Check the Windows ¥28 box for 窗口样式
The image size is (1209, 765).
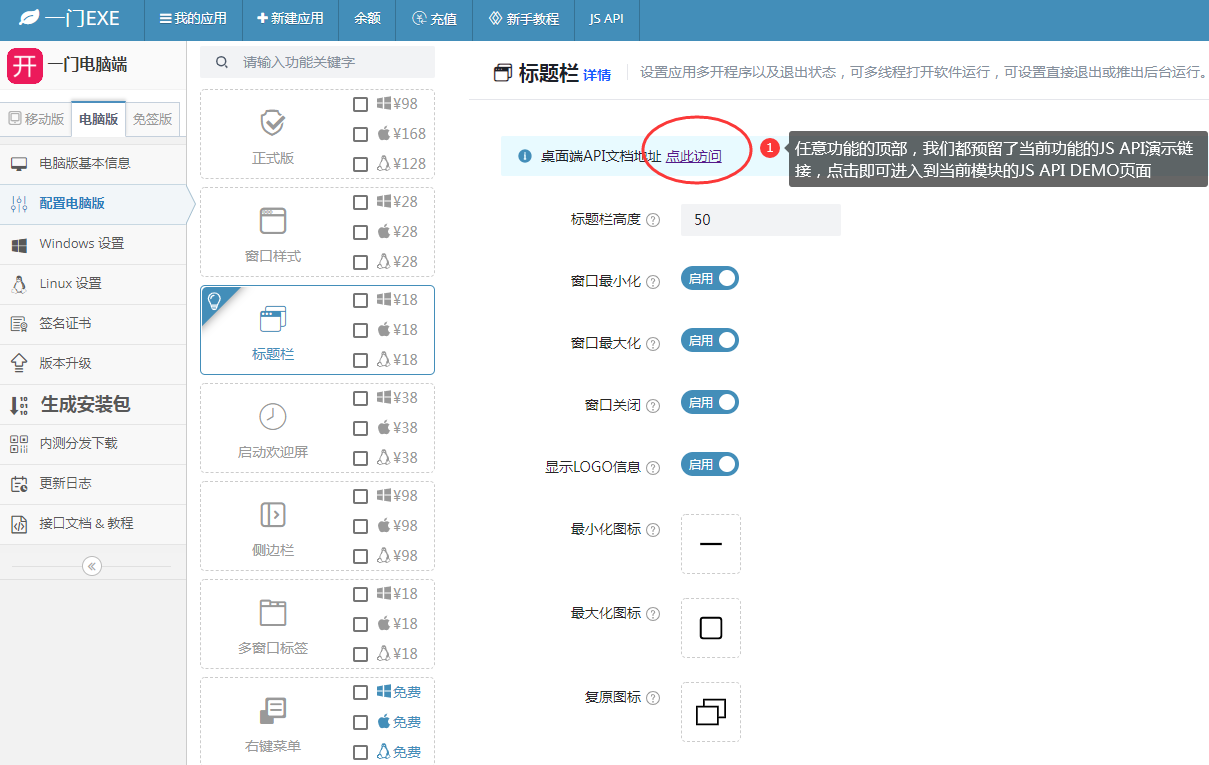point(360,202)
